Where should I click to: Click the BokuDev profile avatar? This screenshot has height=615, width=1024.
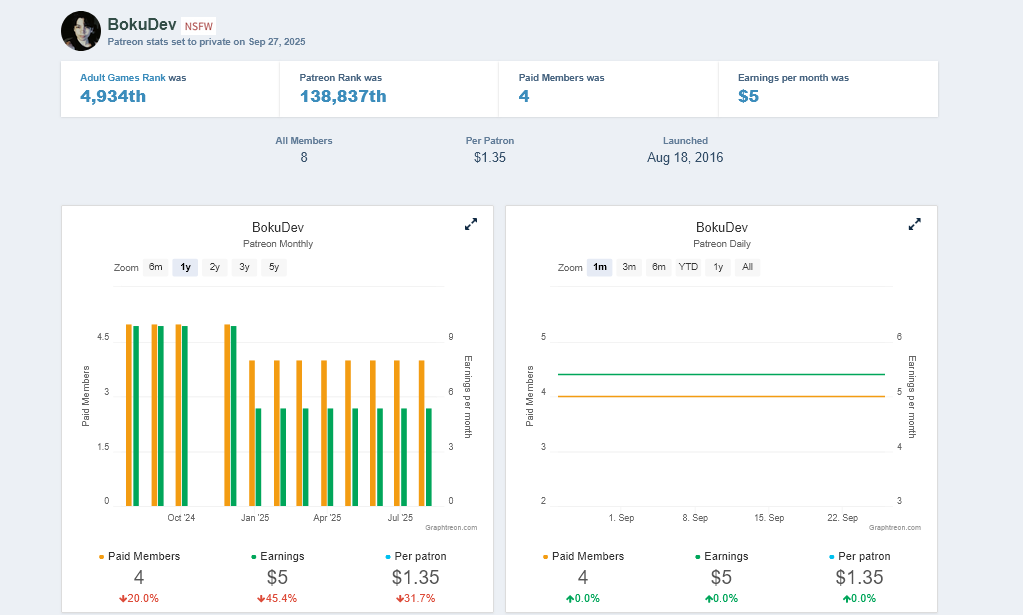pyautogui.click(x=81, y=31)
